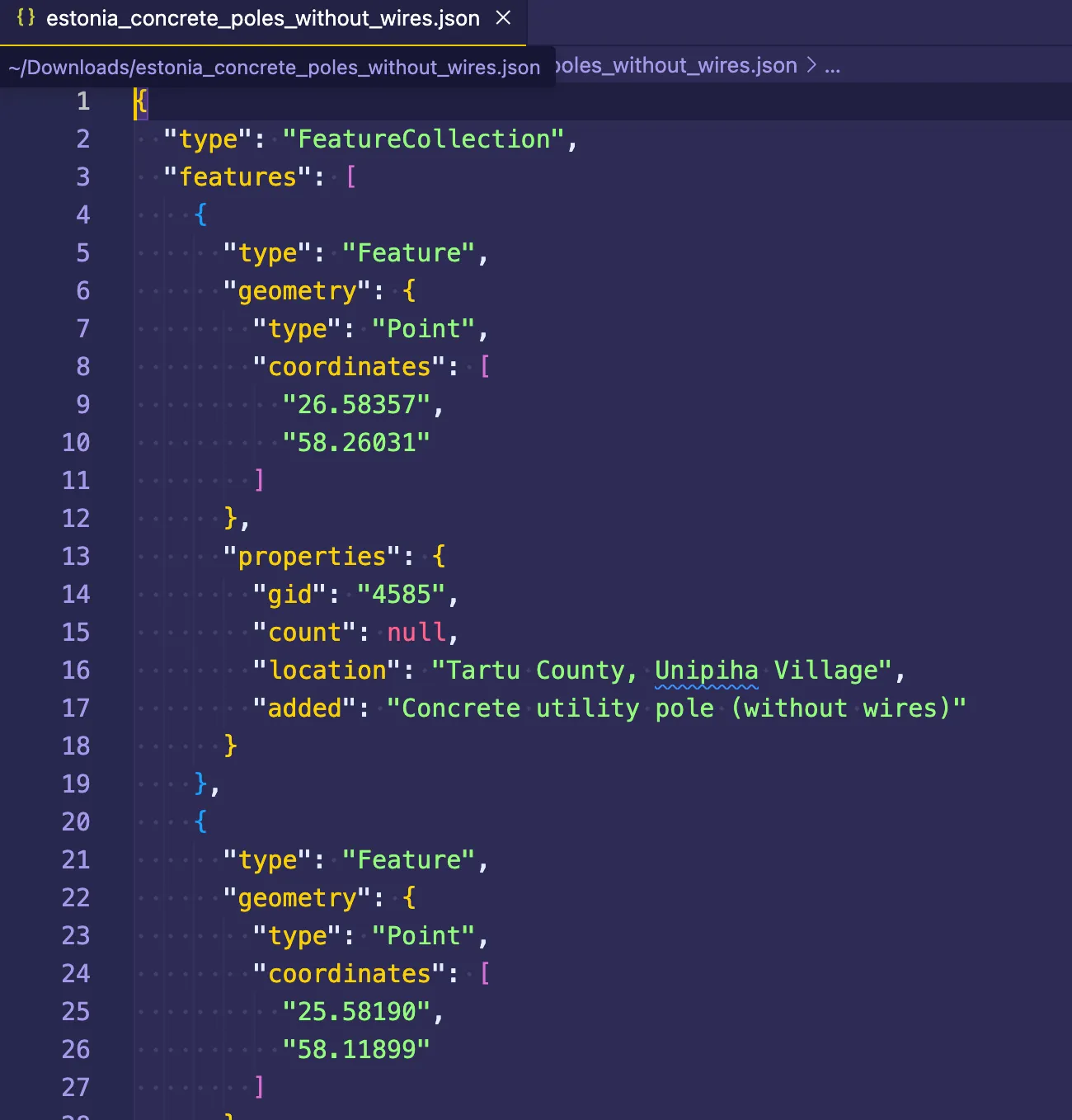Select the coordinate value 26.58357
Viewport: 1072px width, 1120px height.
pyautogui.click(x=363, y=404)
